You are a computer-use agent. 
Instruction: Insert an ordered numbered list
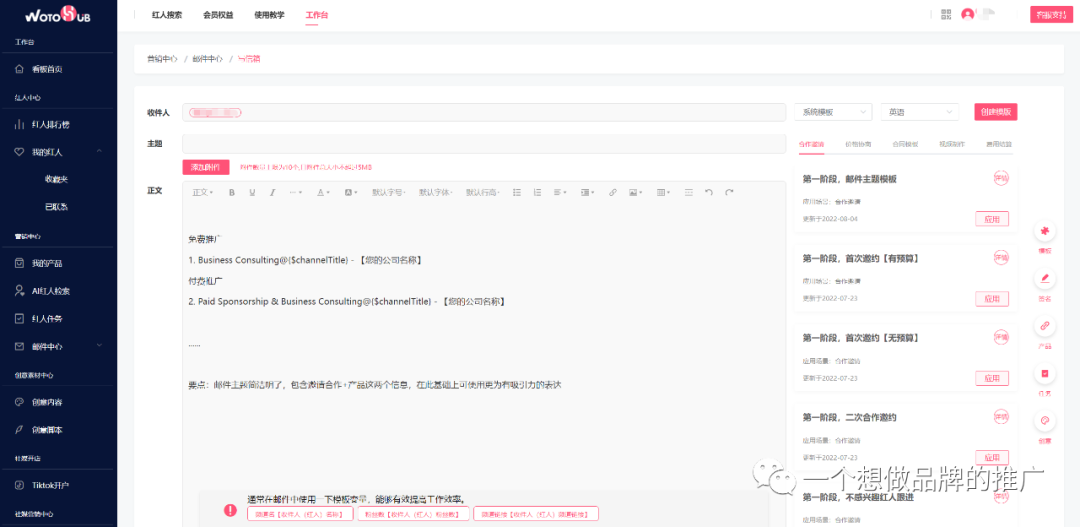tap(537, 193)
